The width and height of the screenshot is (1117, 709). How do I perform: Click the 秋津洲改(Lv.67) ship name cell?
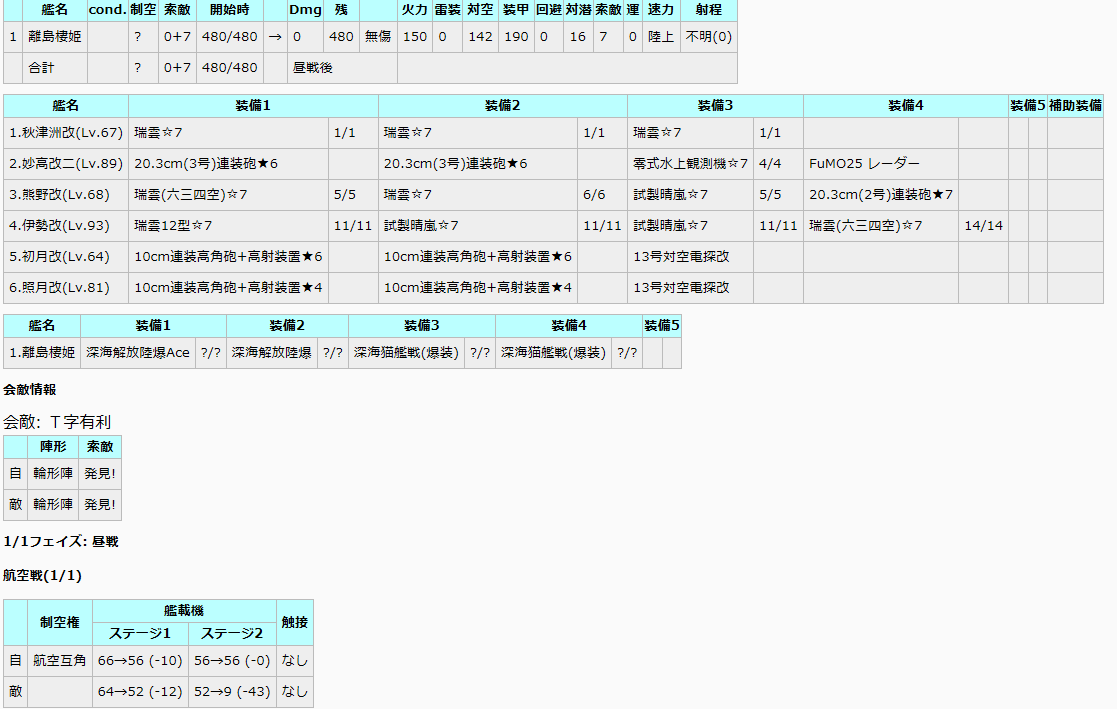66,133
